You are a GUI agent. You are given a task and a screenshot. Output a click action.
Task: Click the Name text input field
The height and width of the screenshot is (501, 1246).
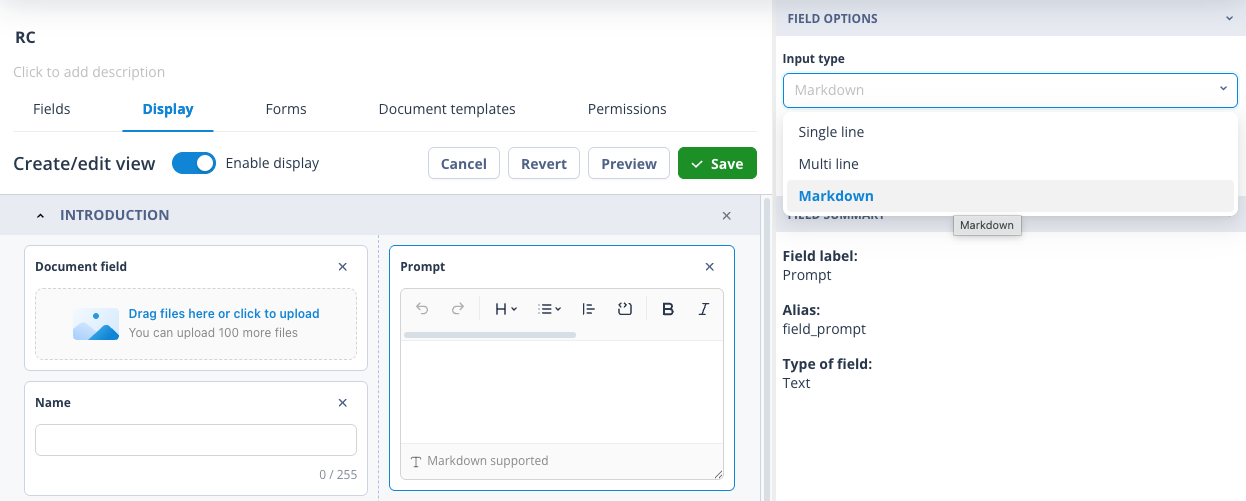[196, 440]
